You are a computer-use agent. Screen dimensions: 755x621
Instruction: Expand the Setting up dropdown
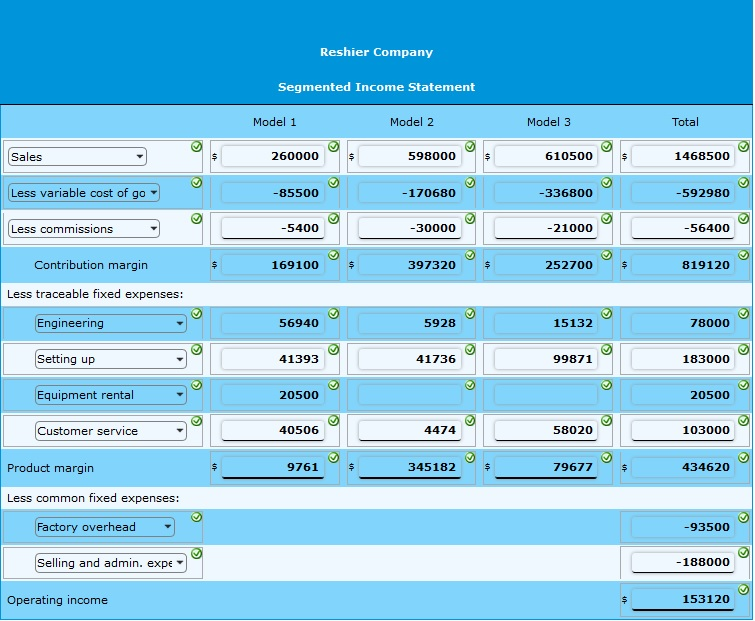coord(111,359)
